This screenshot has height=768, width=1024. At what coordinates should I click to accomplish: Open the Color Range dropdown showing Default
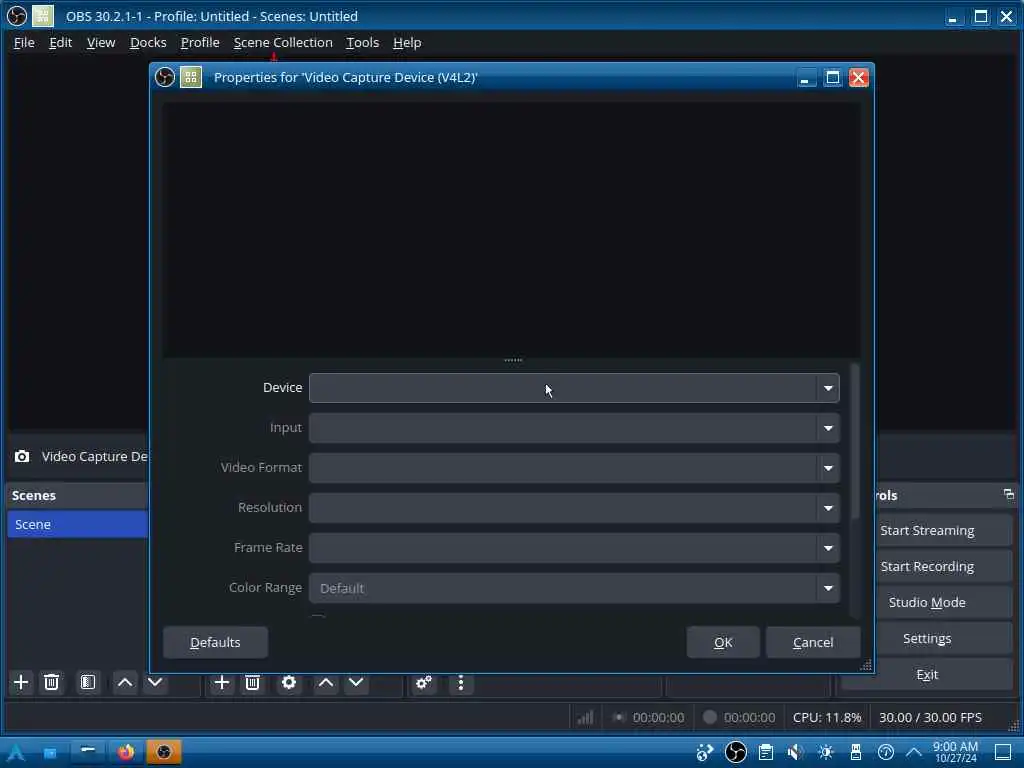tap(574, 588)
